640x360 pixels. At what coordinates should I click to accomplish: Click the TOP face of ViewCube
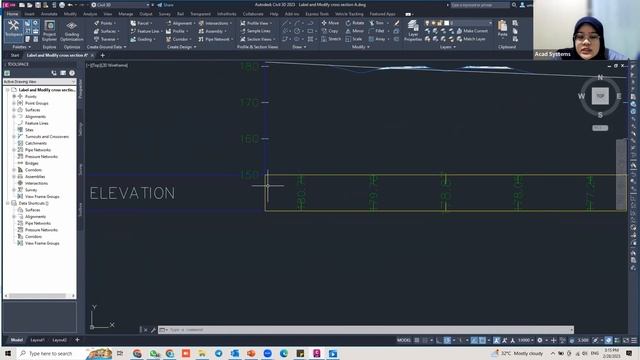tap(600, 96)
